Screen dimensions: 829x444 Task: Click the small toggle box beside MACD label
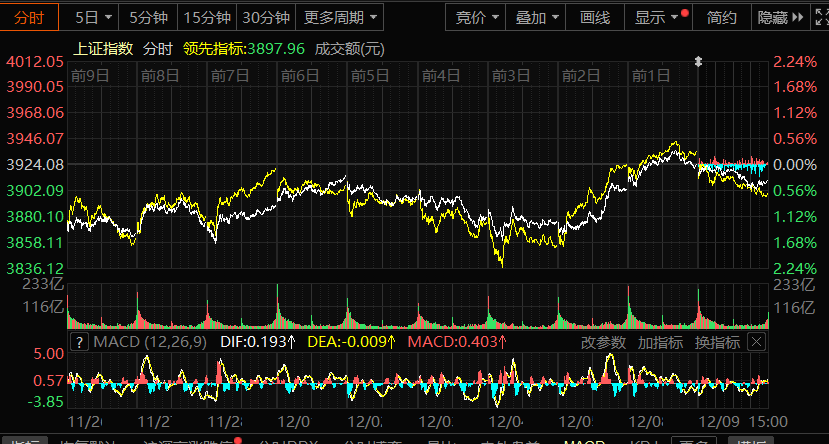pyautogui.click(x=78, y=342)
